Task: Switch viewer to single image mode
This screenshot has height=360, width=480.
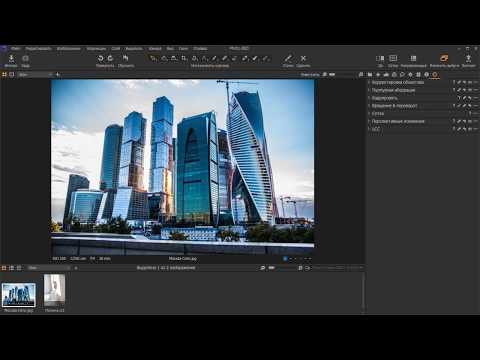Action: point(12,74)
